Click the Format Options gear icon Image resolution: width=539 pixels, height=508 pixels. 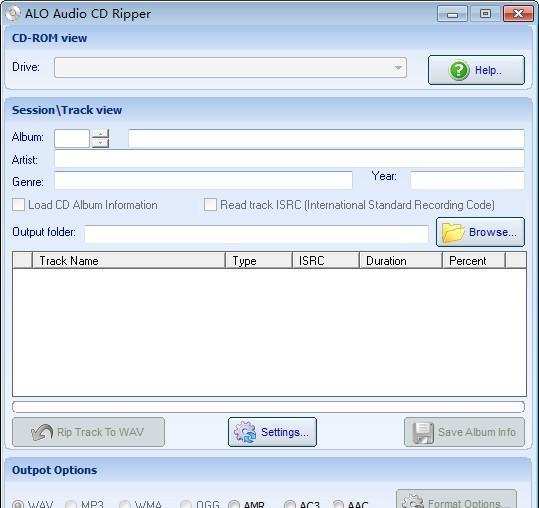point(412,502)
